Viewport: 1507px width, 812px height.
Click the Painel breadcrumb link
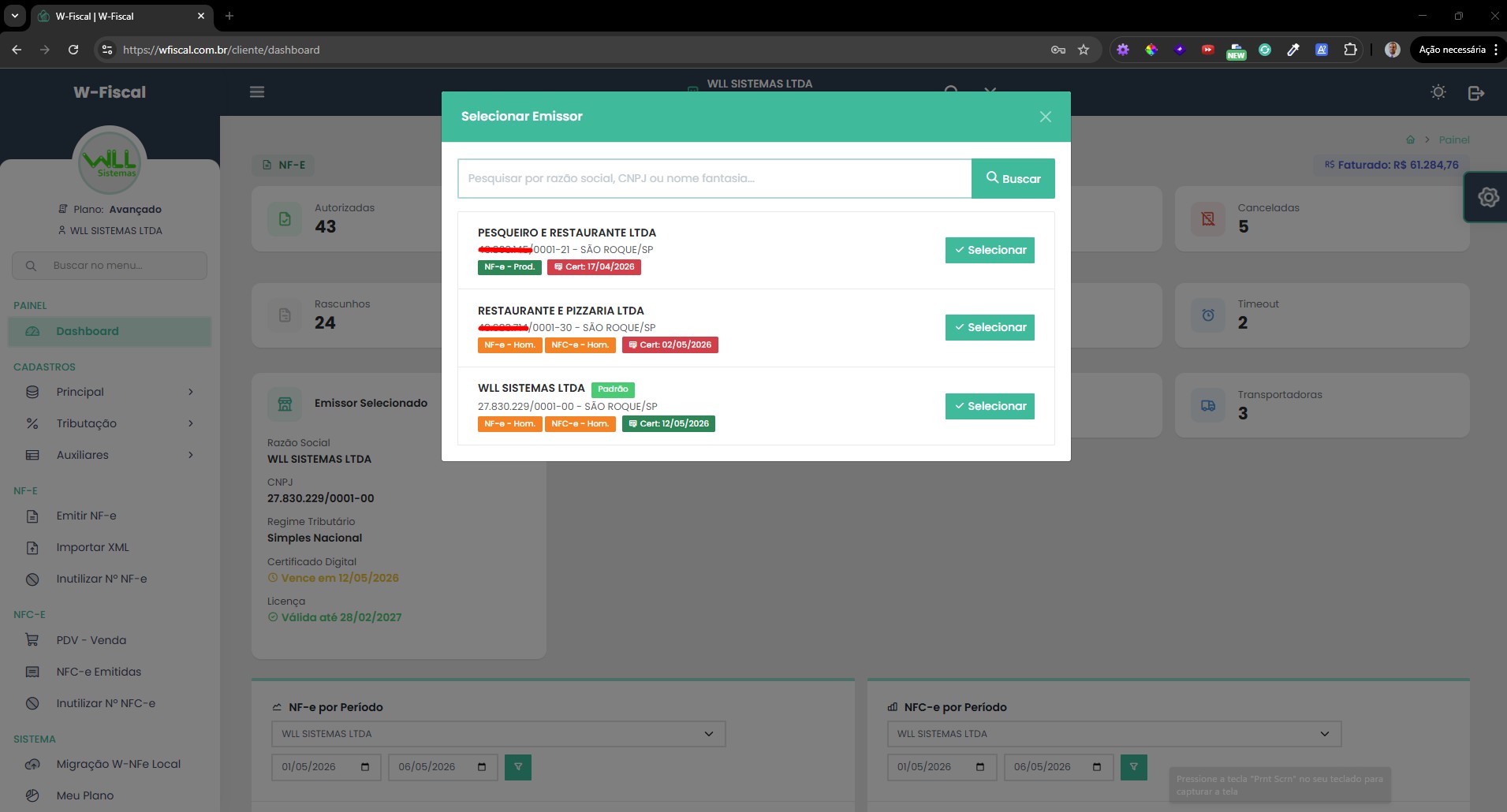click(1454, 140)
